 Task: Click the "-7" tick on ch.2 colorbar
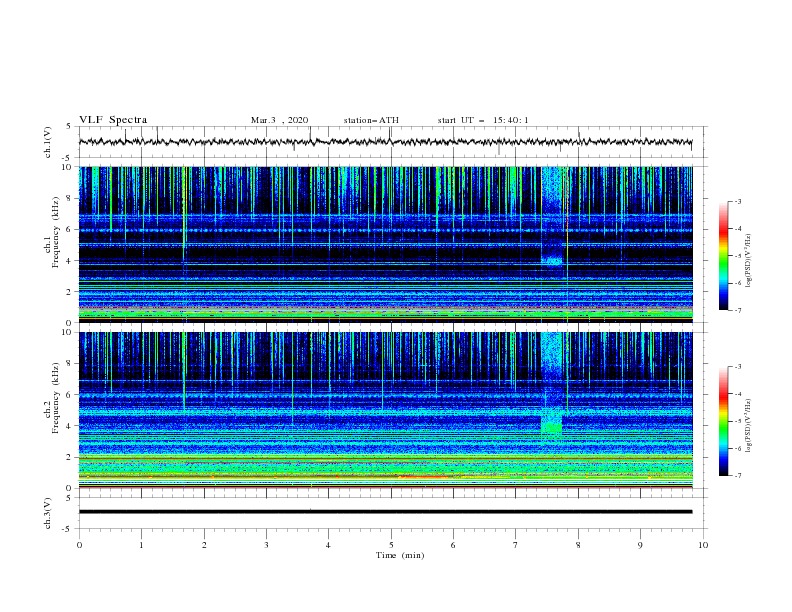pyautogui.click(x=738, y=476)
